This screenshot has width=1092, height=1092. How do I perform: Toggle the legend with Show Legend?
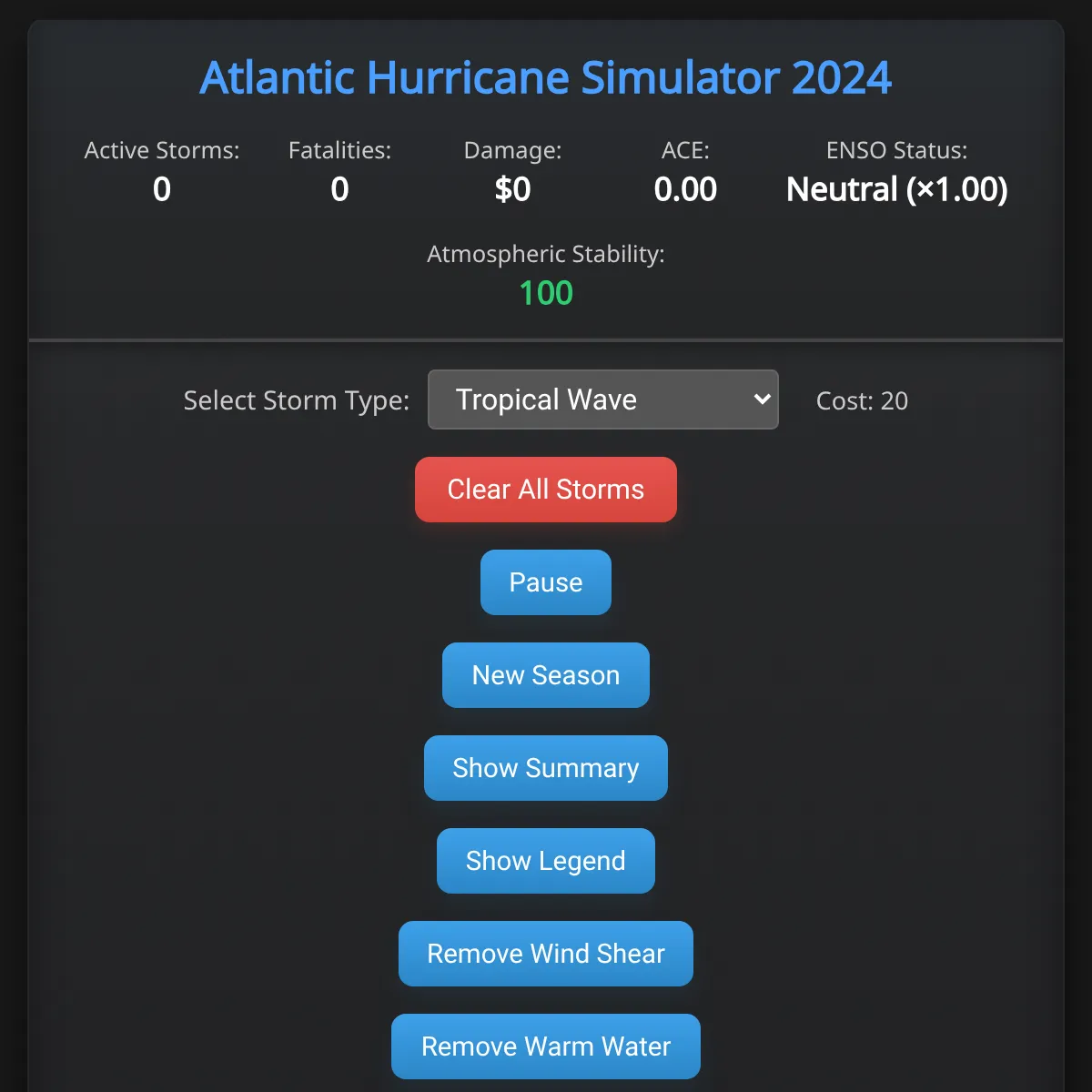click(546, 861)
